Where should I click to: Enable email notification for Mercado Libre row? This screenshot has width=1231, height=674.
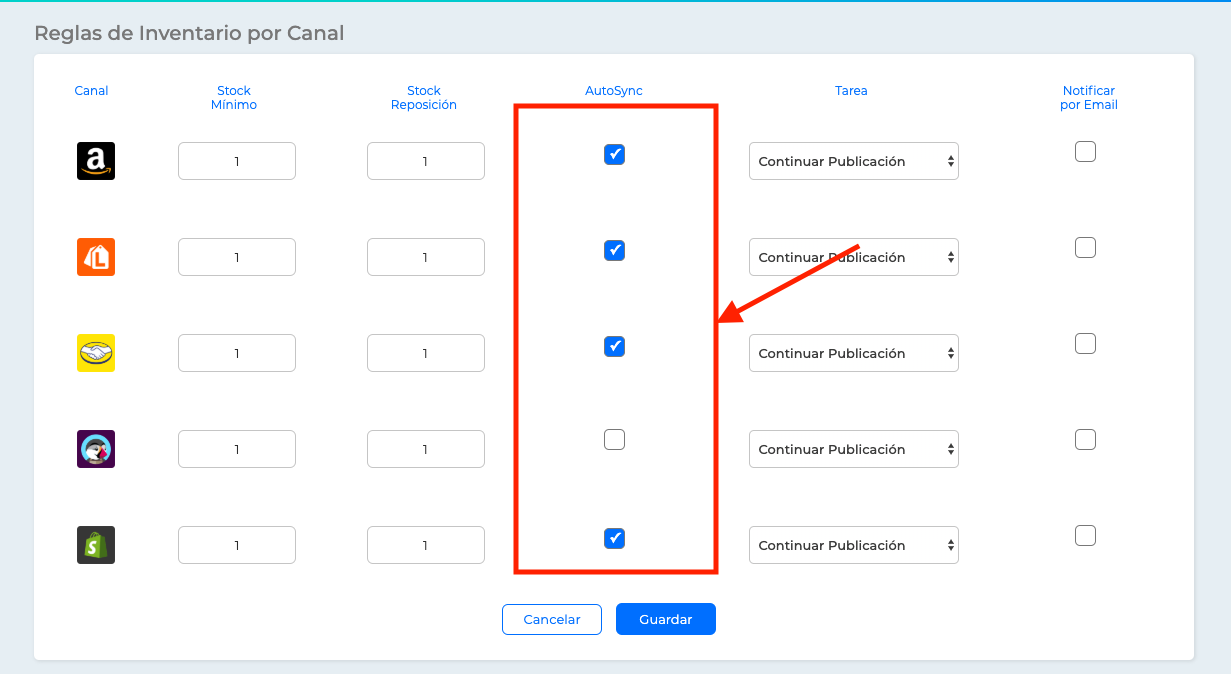click(x=1085, y=343)
